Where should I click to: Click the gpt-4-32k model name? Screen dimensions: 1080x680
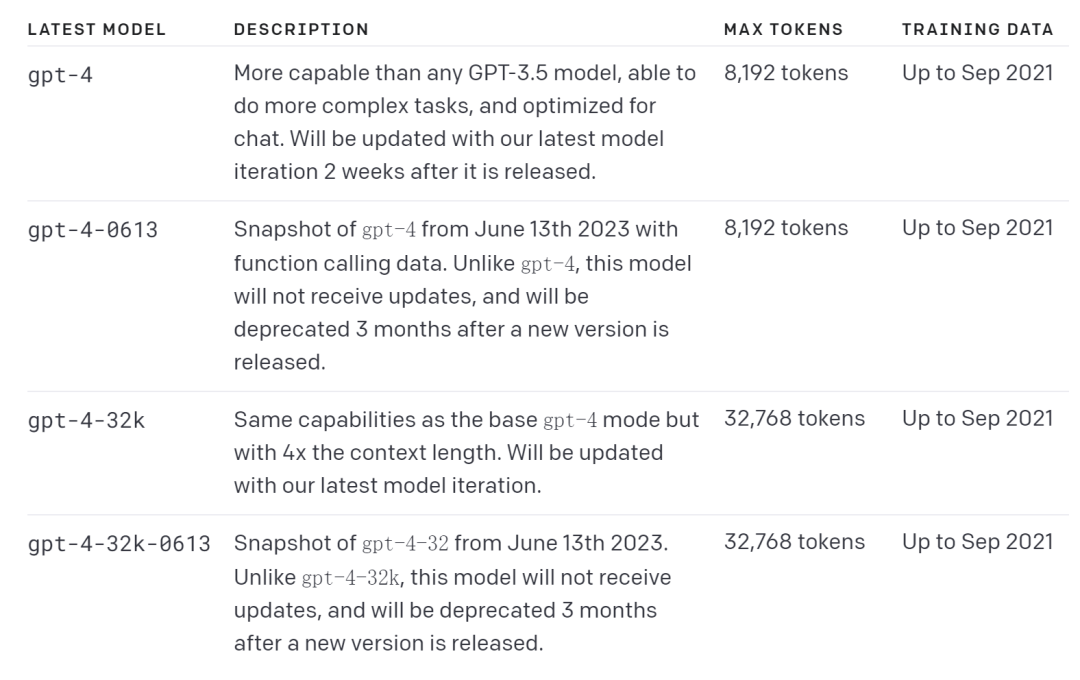(x=86, y=420)
